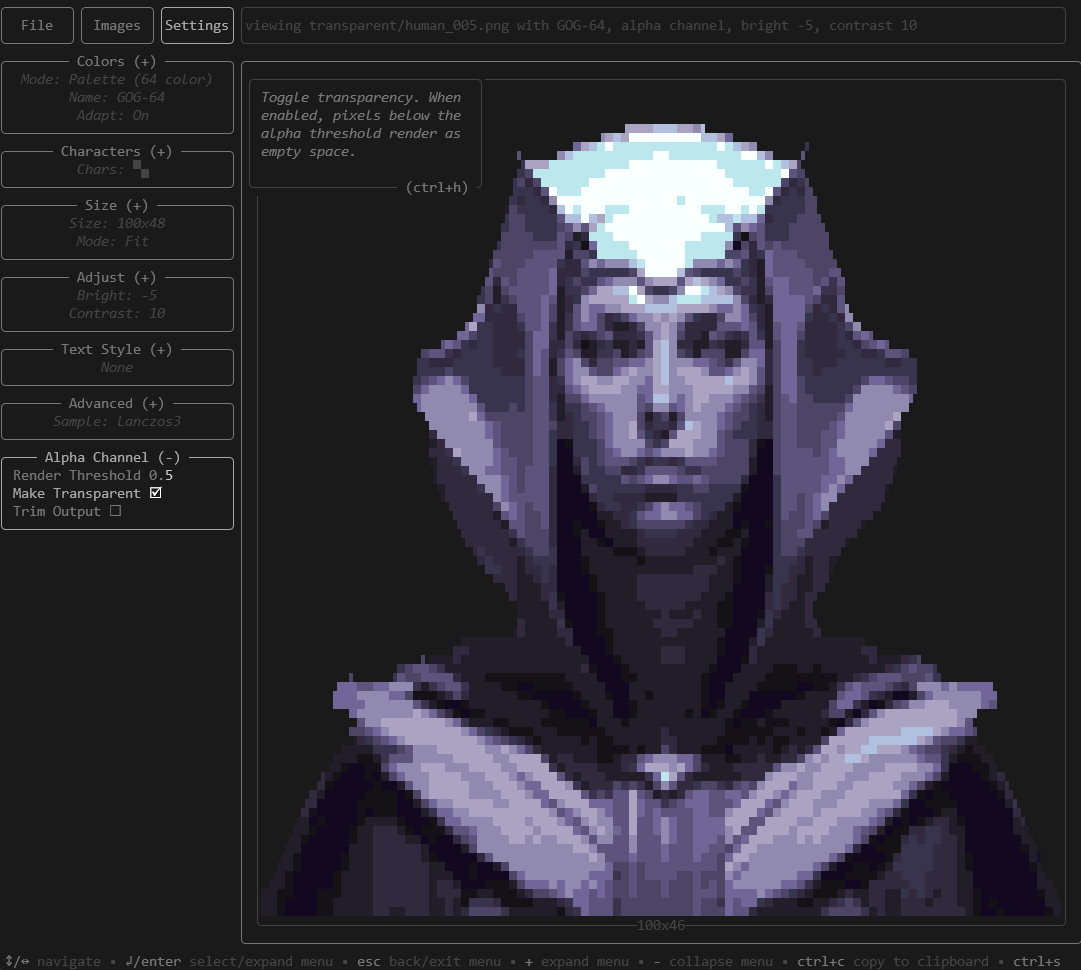Expand the Advanced section
Image resolution: width=1081 pixels, height=970 pixels.
click(x=116, y=403)
